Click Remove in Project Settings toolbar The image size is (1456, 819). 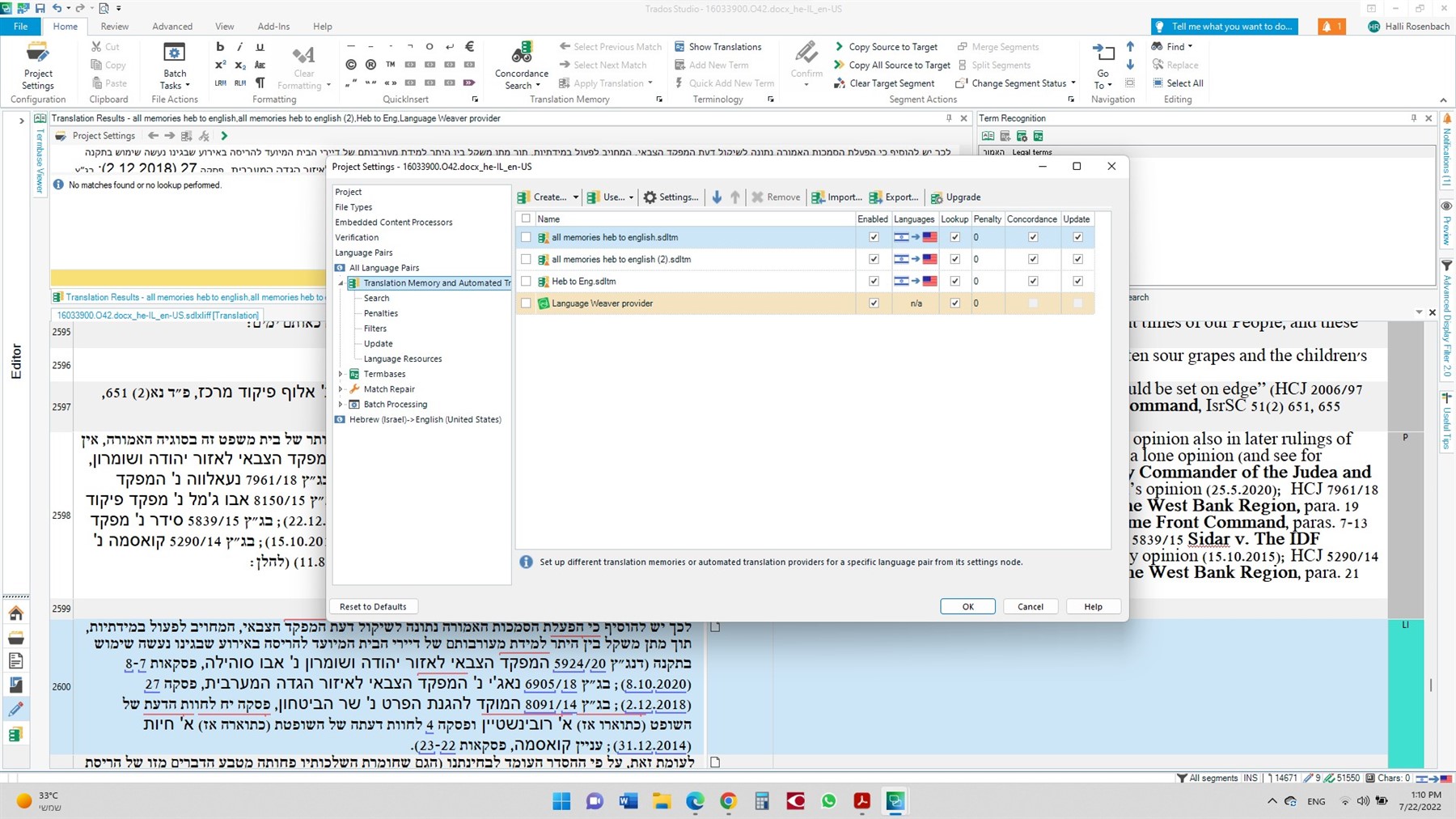click(776, 197)
